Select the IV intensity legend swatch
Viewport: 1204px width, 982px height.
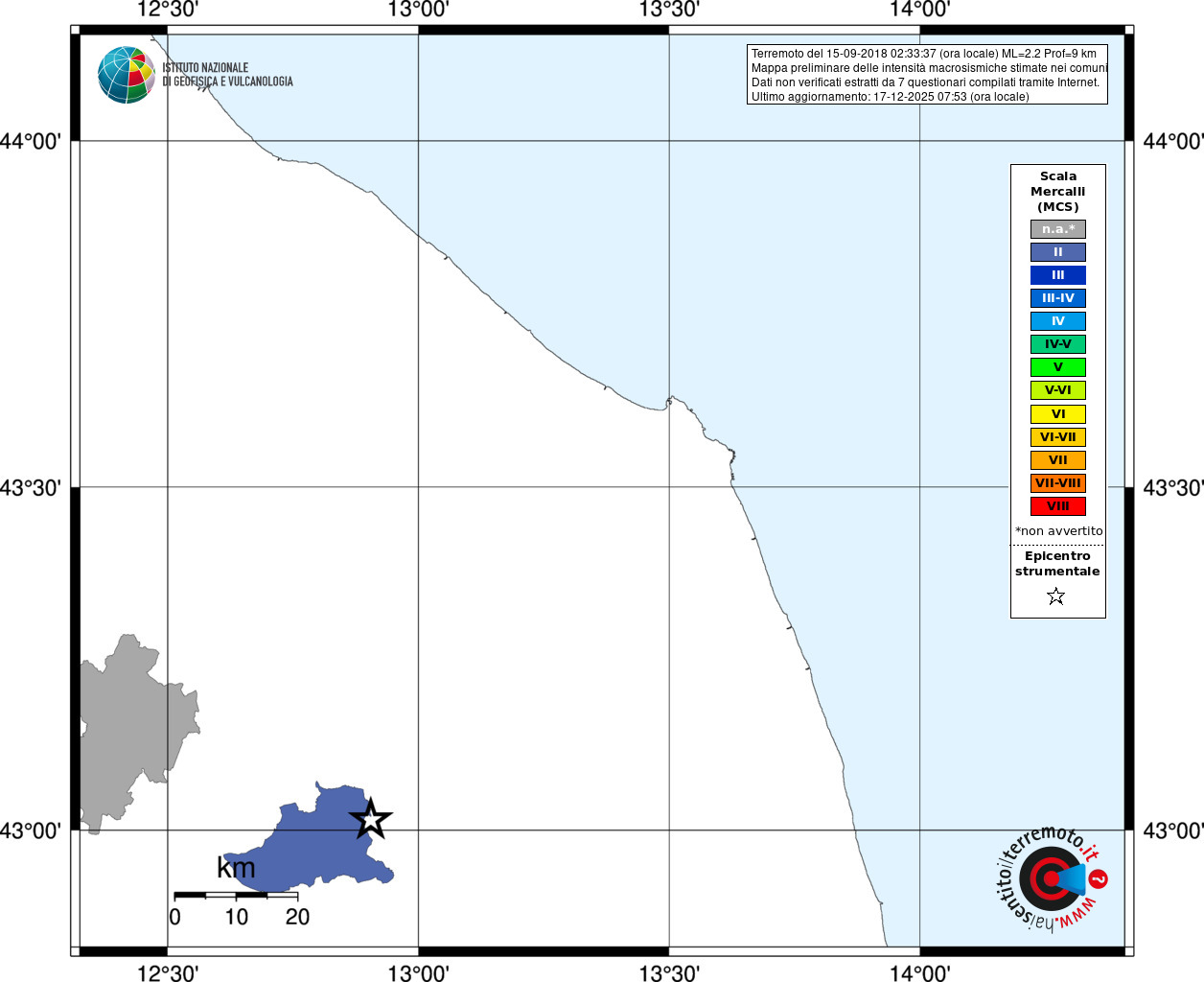[1058, 321]
